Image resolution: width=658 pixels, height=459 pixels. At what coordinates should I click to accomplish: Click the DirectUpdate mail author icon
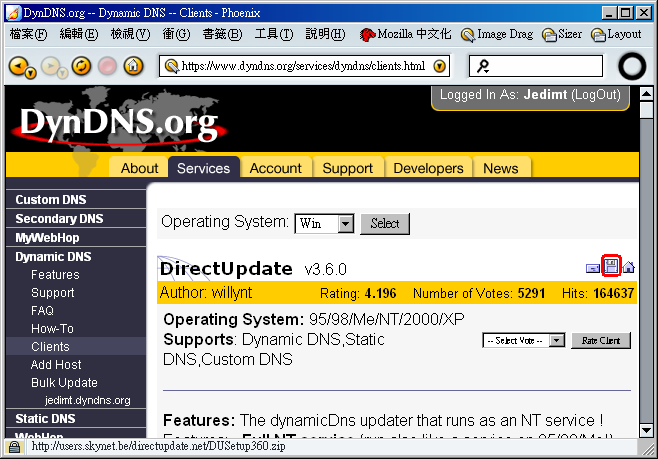593,268
